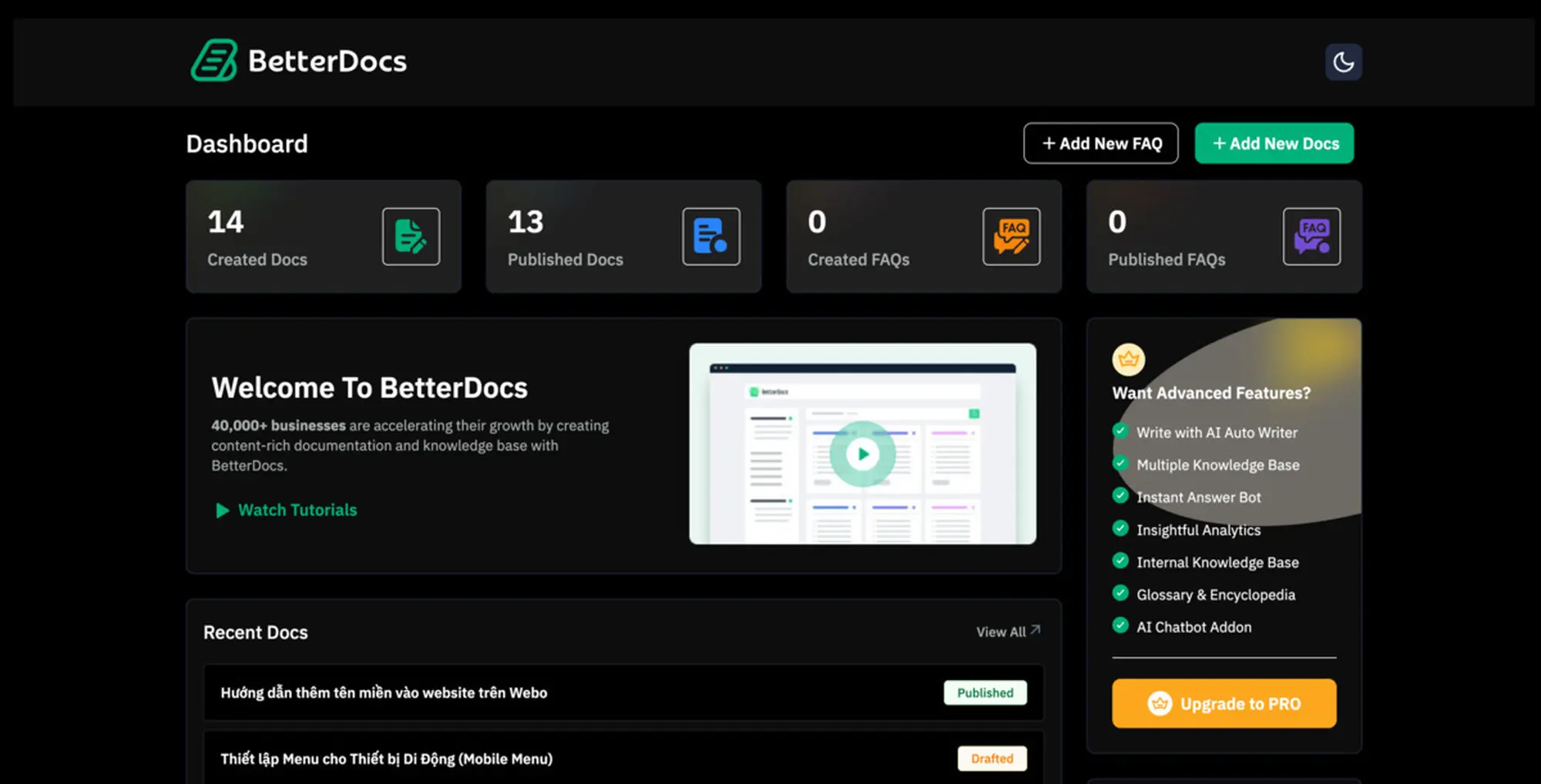Click the Dashboard heading
Screen dimensions: 1541x784
tap(247, 144)
